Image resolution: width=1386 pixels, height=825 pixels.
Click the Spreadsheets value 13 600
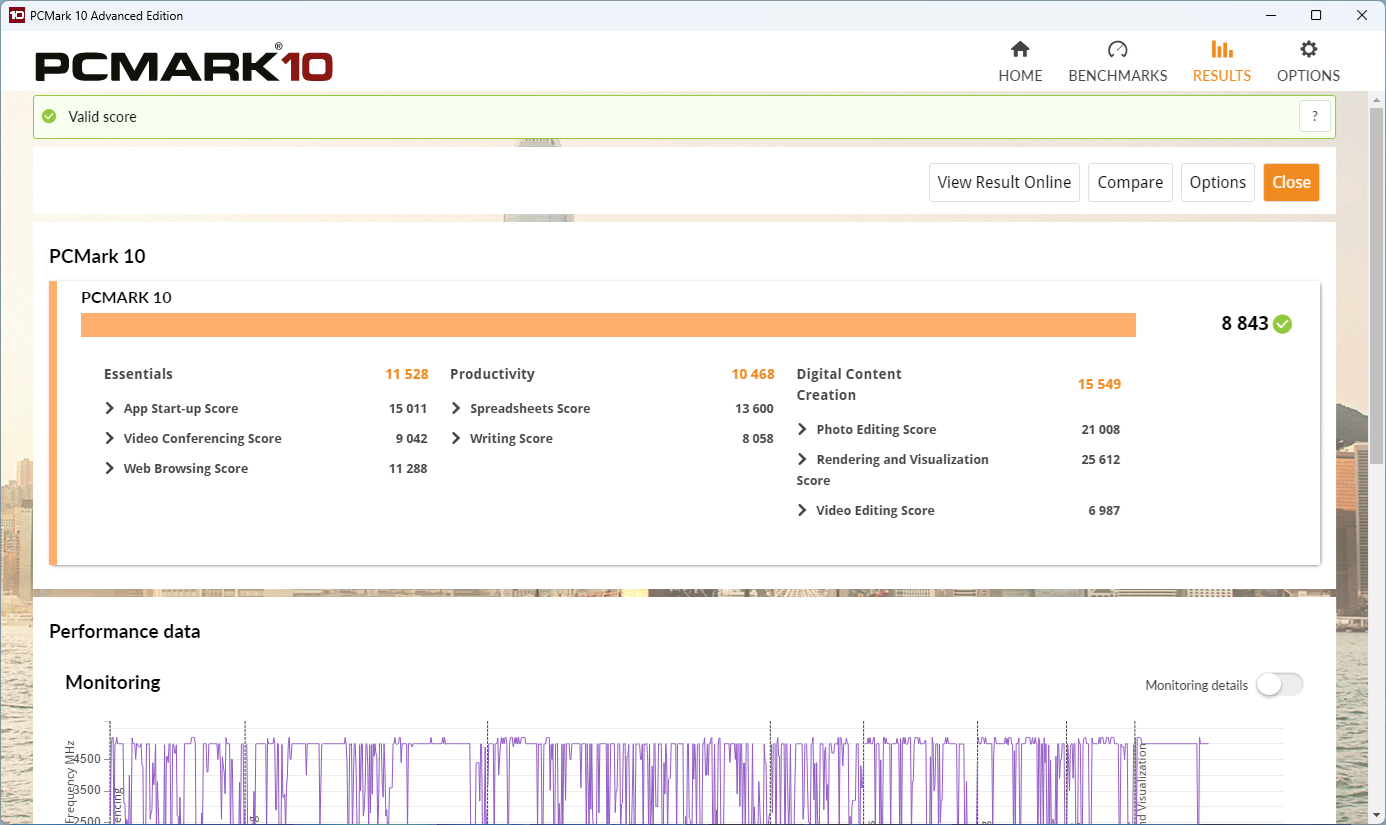754,408
